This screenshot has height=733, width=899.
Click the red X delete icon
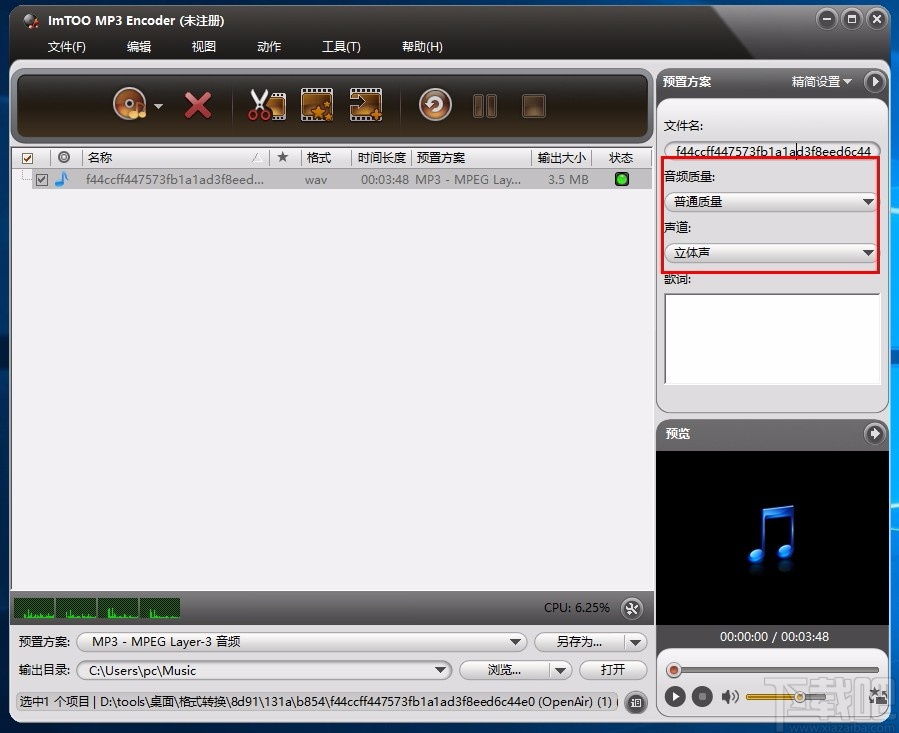tap(197, 104)
